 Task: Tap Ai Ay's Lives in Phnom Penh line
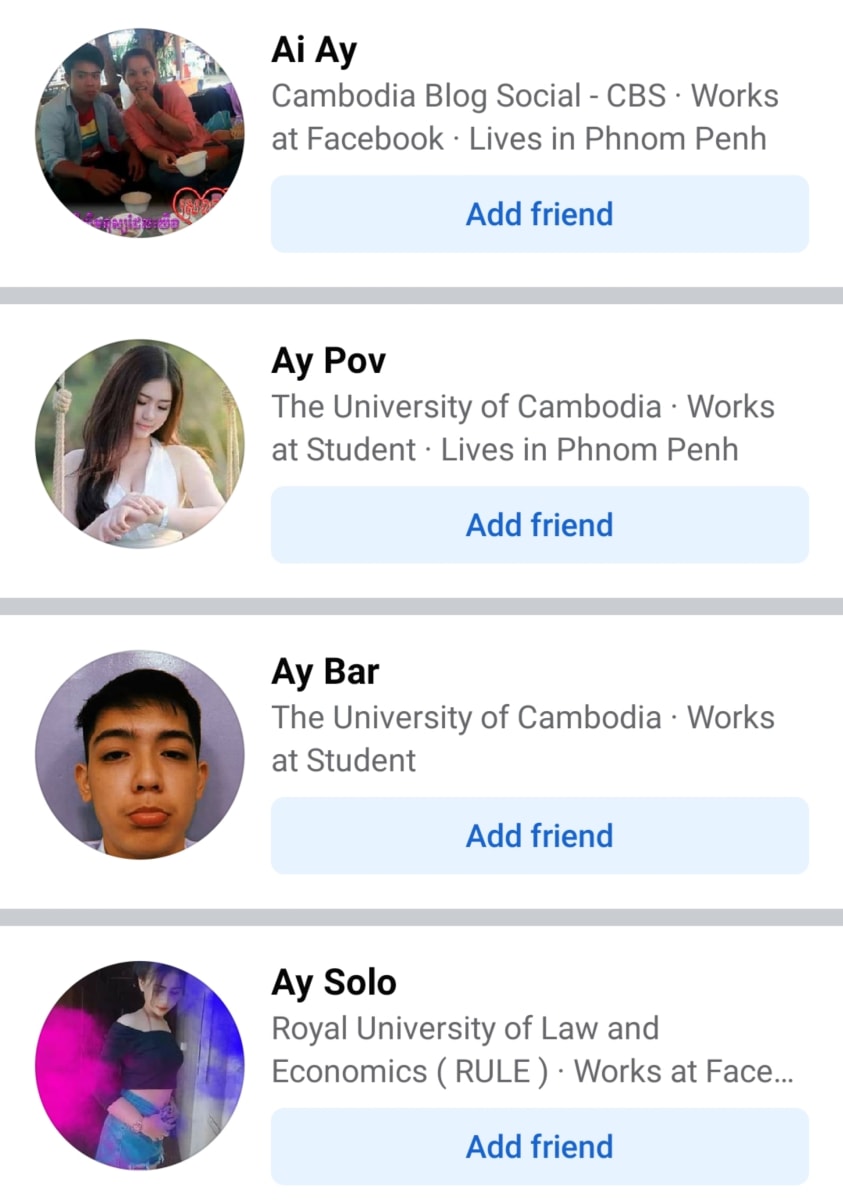coord(618,138)
